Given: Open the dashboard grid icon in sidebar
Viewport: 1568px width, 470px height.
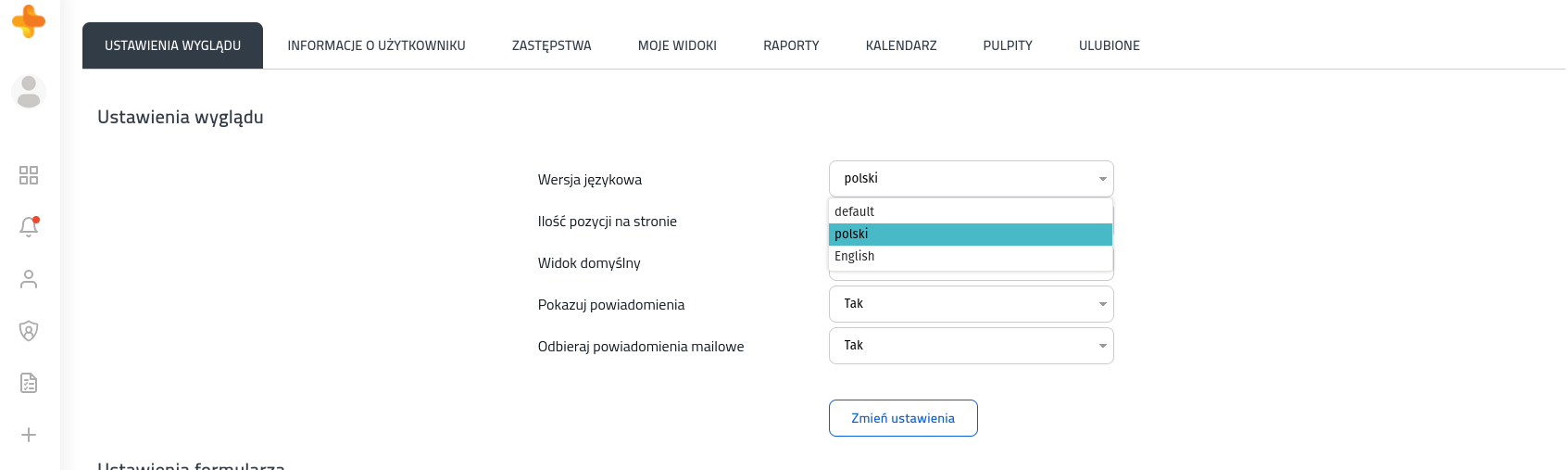Looking at the screenshot, I should (x=29, y=175).
